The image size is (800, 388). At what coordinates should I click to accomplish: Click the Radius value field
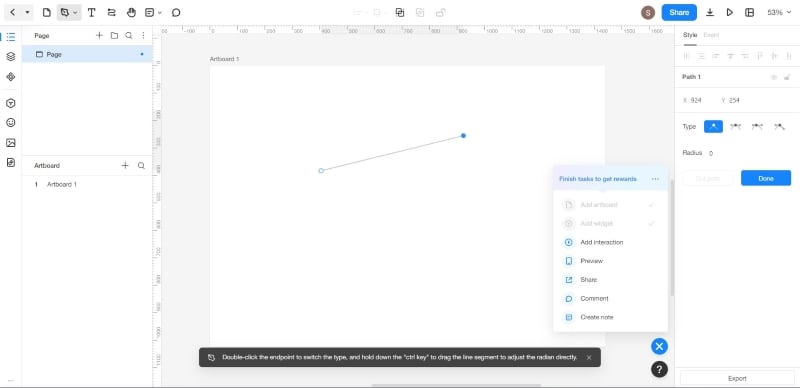(711, 153)
